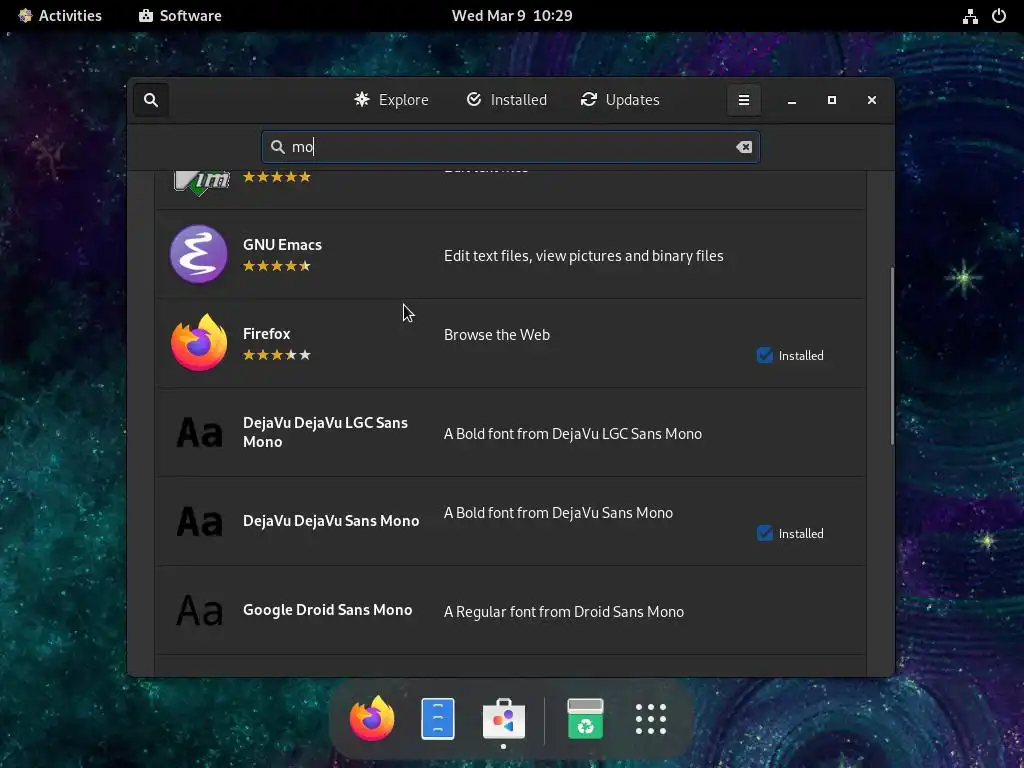The height and width of the screenshot is (768, 1024).
Task: Show the applications grid
Action: 651,718
